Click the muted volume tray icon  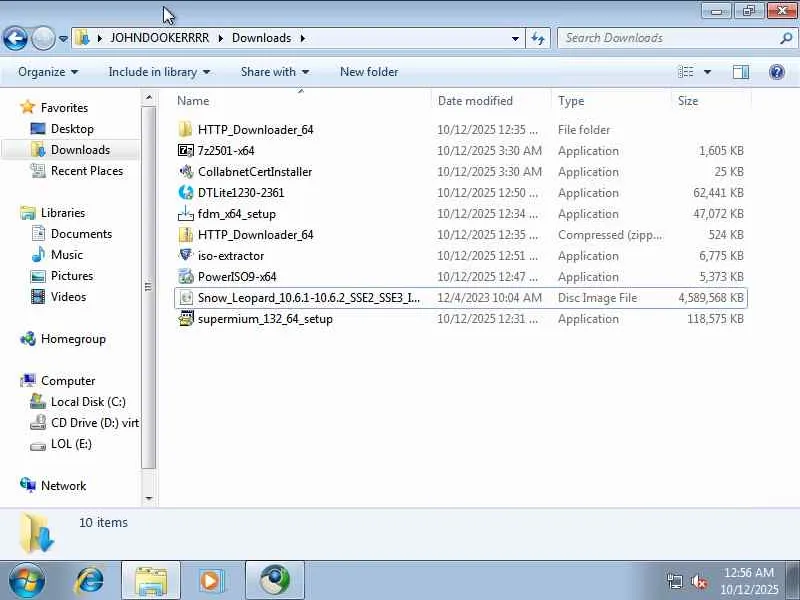(699, 581)
